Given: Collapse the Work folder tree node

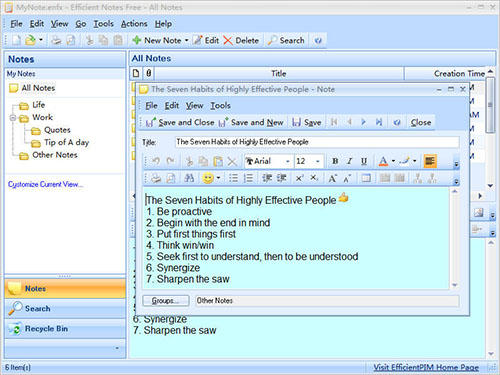Looking at the screenshot, I should tap(13, 118).
